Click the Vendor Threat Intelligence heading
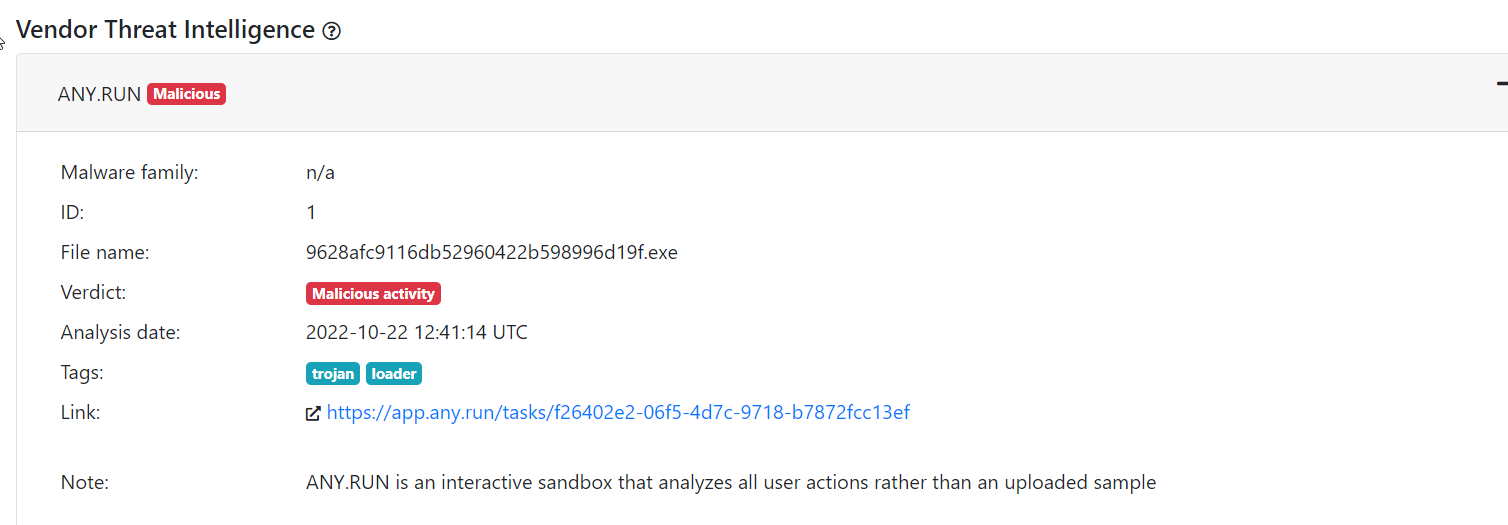 tap(166, 30)
